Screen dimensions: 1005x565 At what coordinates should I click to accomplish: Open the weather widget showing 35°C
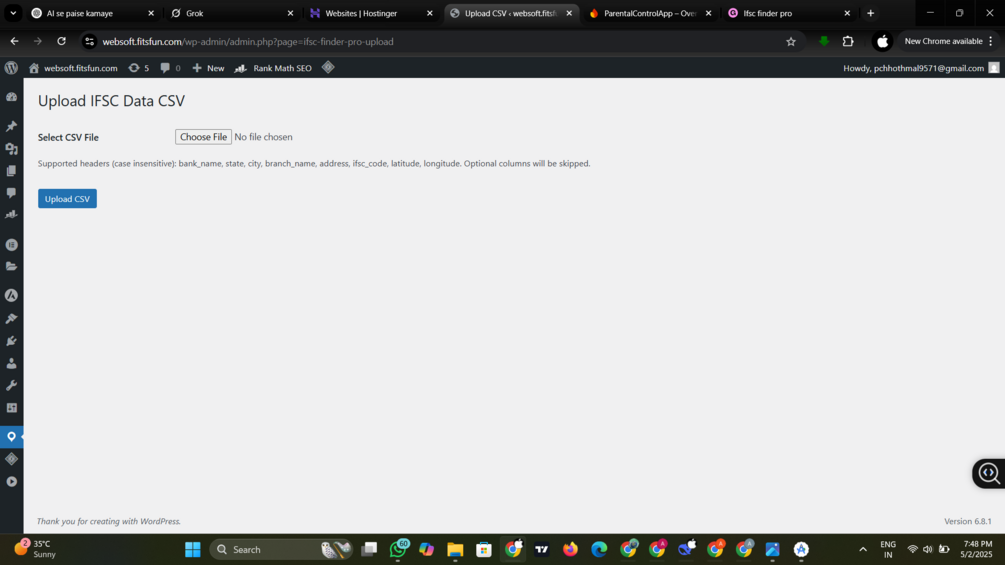[35, 549]
